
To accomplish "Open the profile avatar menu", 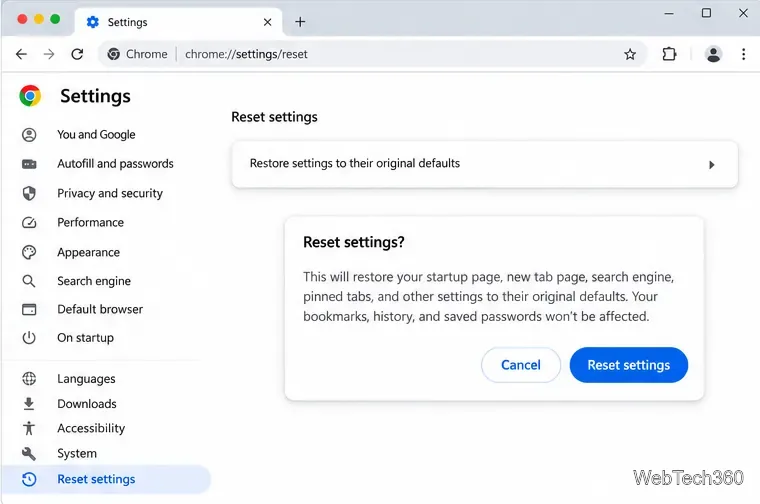I will point(713,54).
